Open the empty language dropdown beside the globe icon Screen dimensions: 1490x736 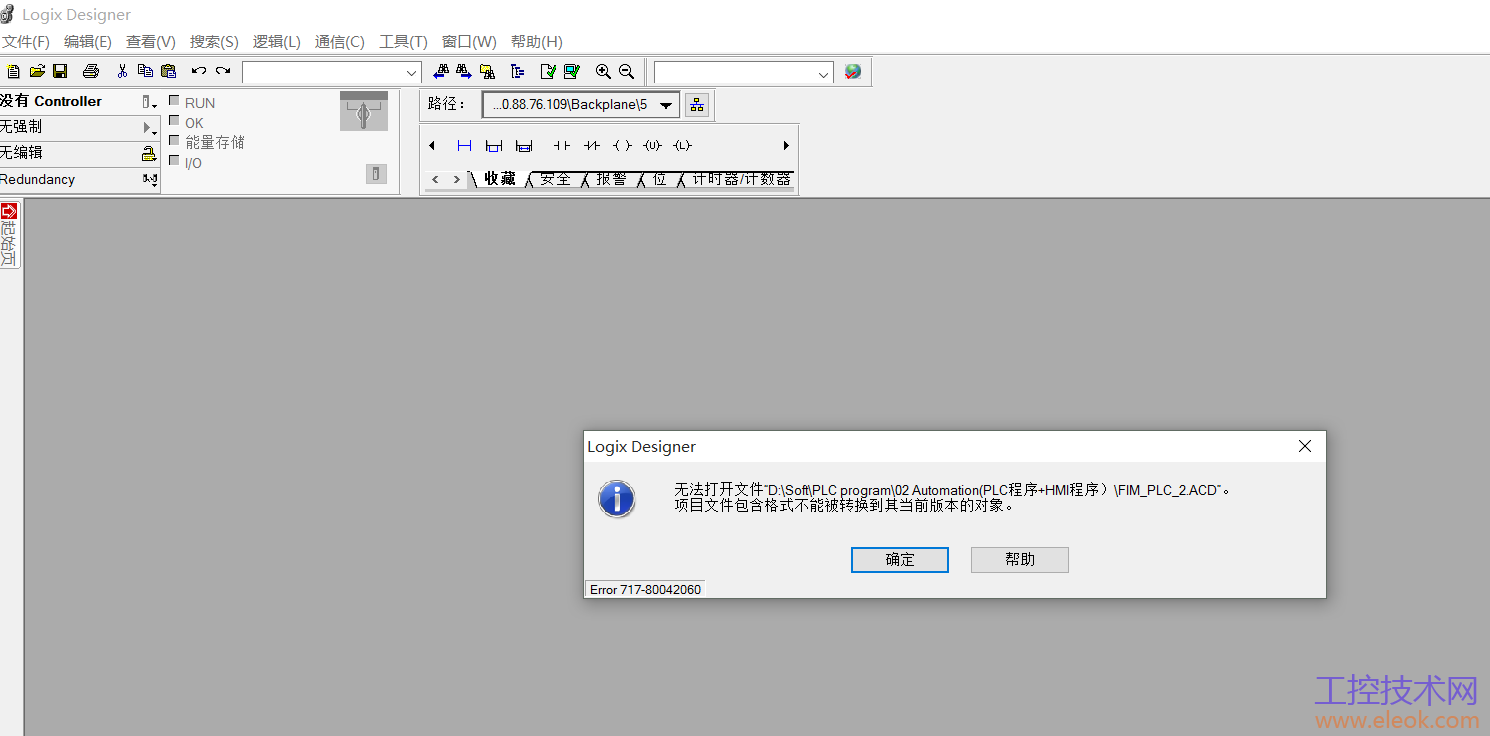[824, 73]
